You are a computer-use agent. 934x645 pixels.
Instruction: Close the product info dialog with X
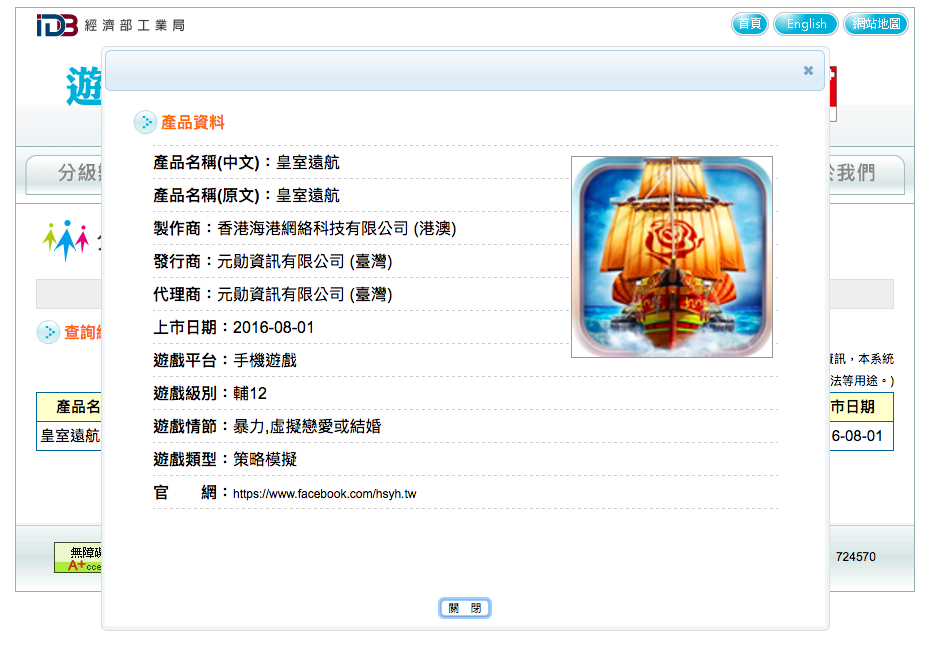808,71
